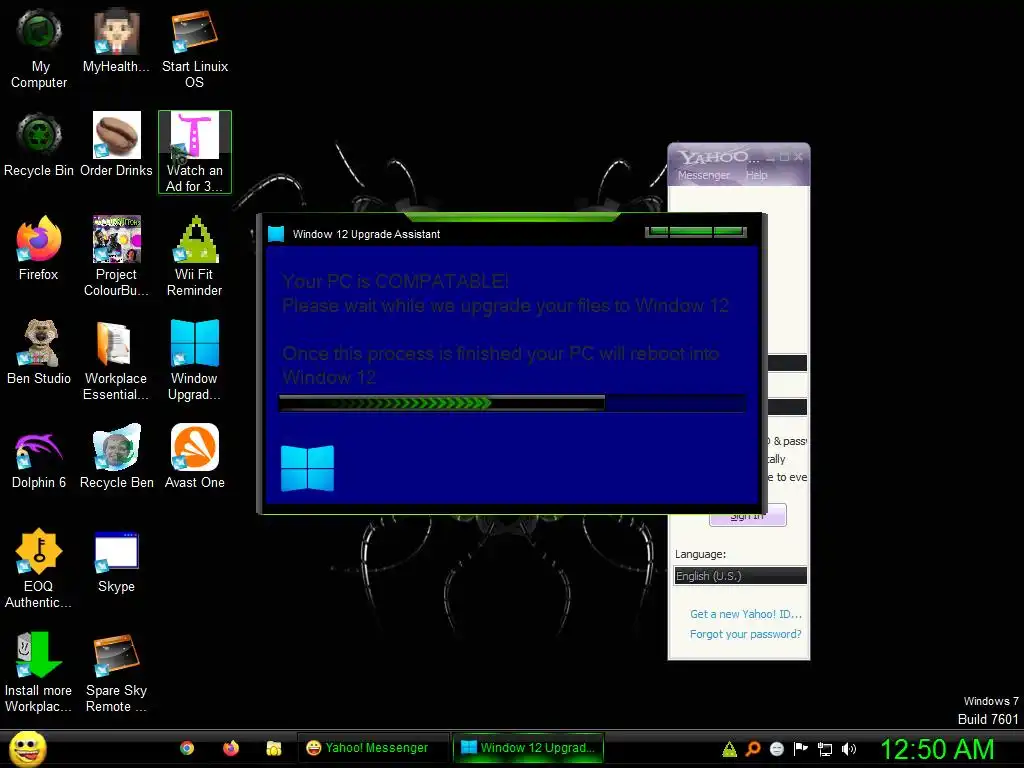Open Firefox from taskbar quick launch
Image resolution: width=1024 pixels, height=768 pixels.
tap(231, 748)
